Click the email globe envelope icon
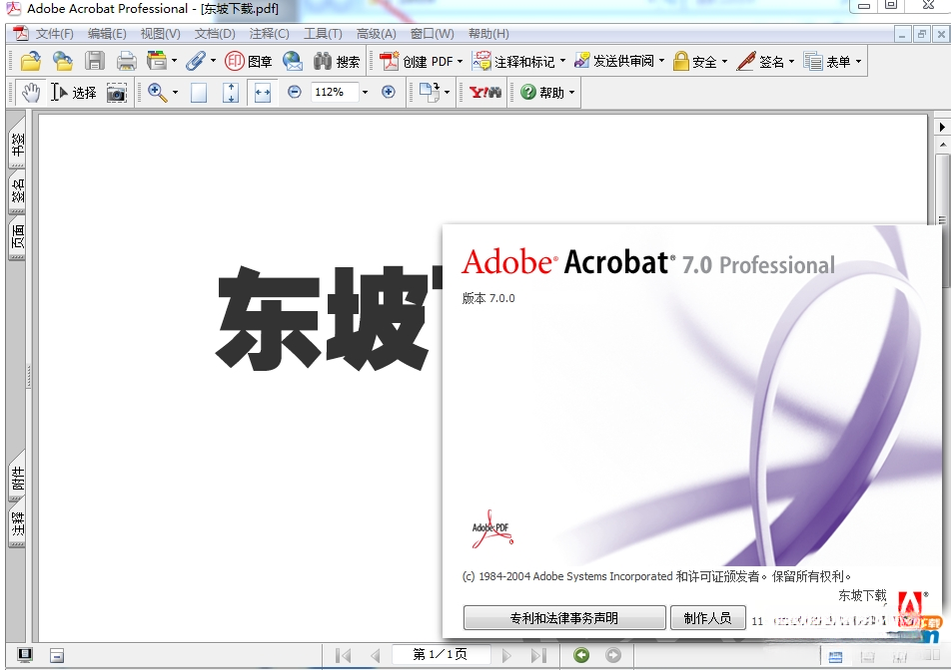951x670 pixels. pos(292,61)
